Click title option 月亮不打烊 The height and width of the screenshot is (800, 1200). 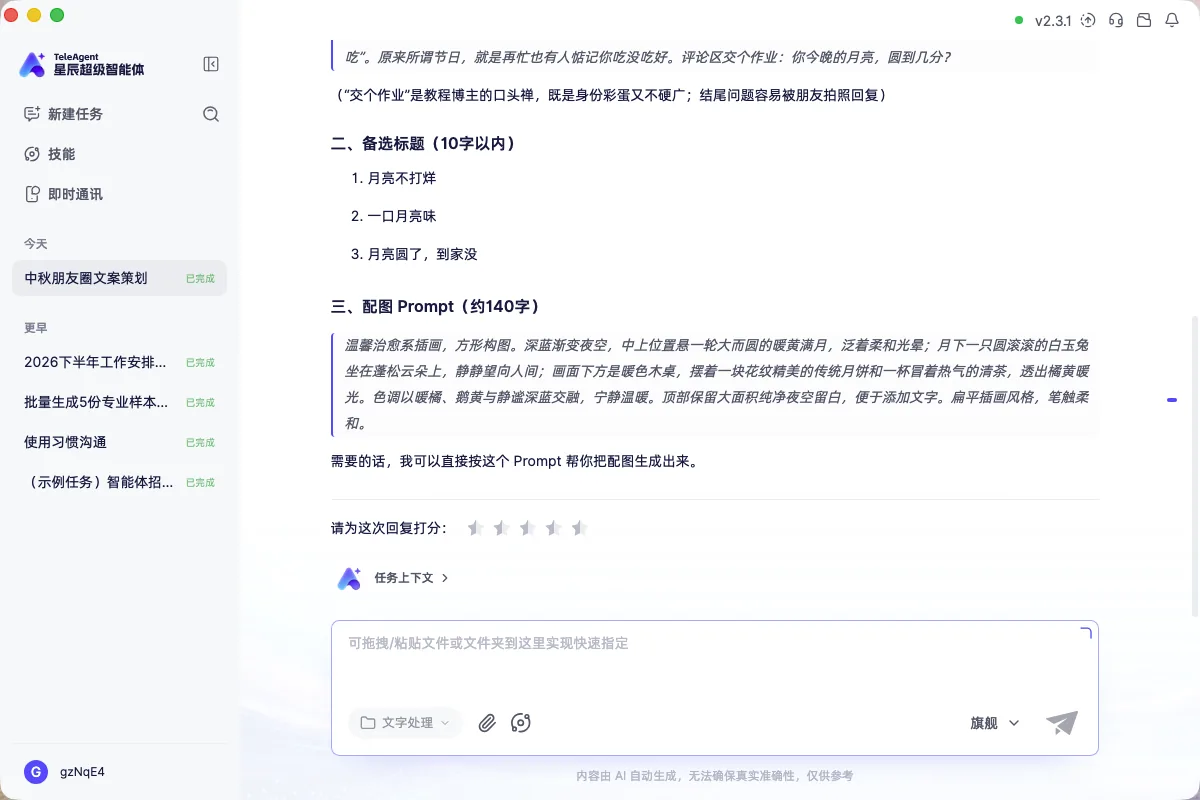coord(401,178)
